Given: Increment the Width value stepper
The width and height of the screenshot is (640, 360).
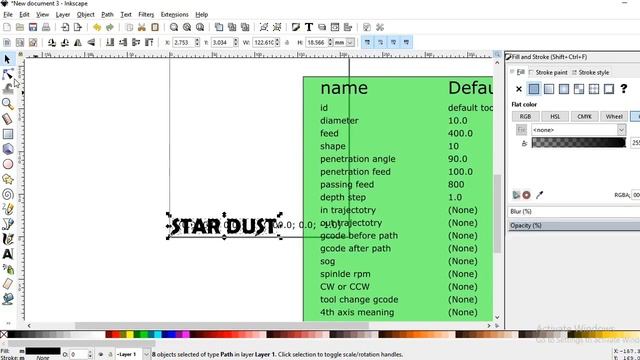Looking at the screenshot, I should [278, 40].
